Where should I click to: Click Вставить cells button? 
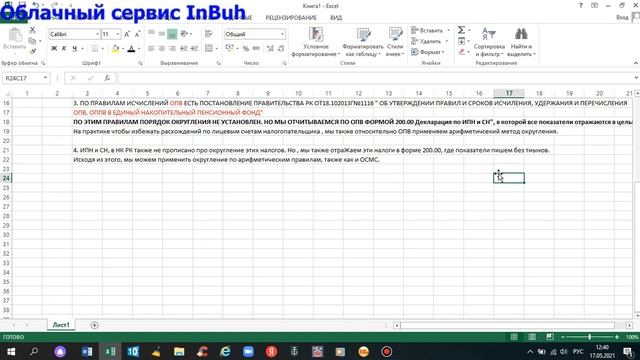(427, 31)
